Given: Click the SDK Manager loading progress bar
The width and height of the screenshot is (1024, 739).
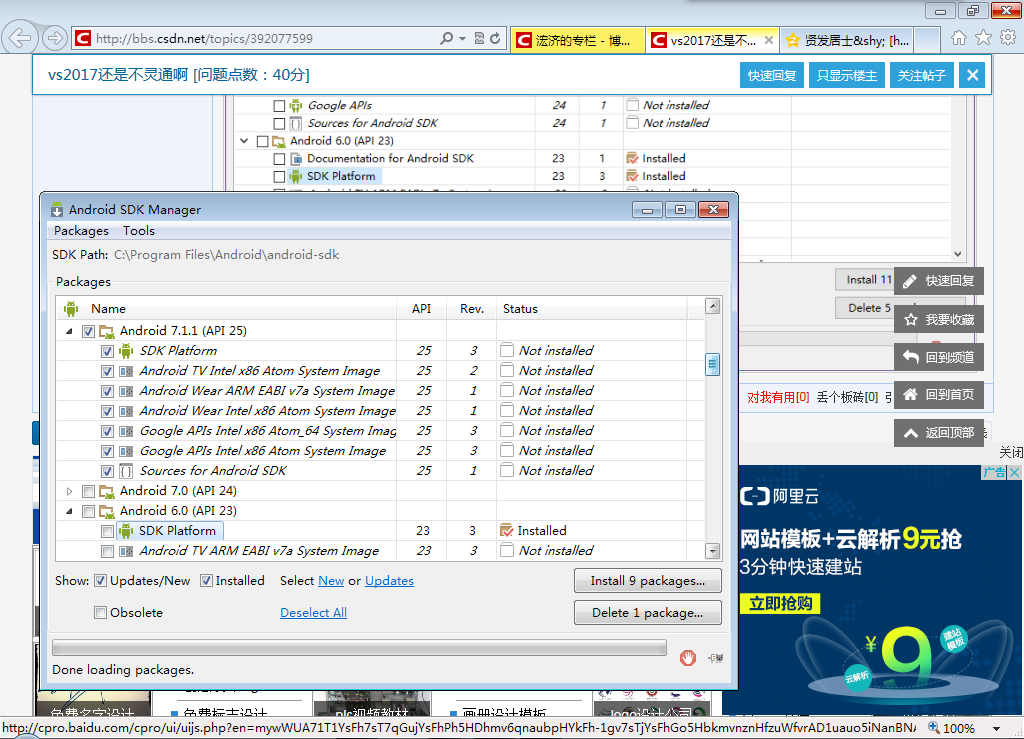Looking at the screenshot, I should click(359, 648).
